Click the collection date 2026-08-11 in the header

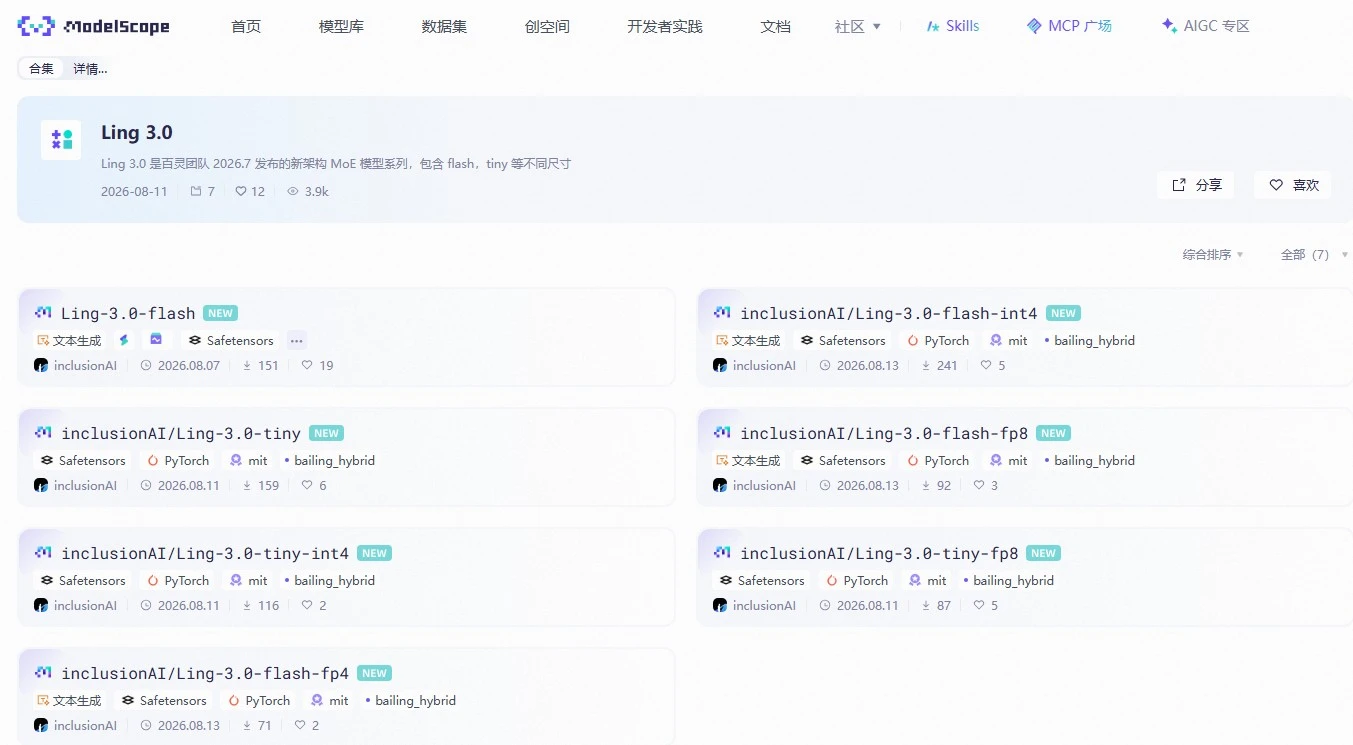coord(134,191)
